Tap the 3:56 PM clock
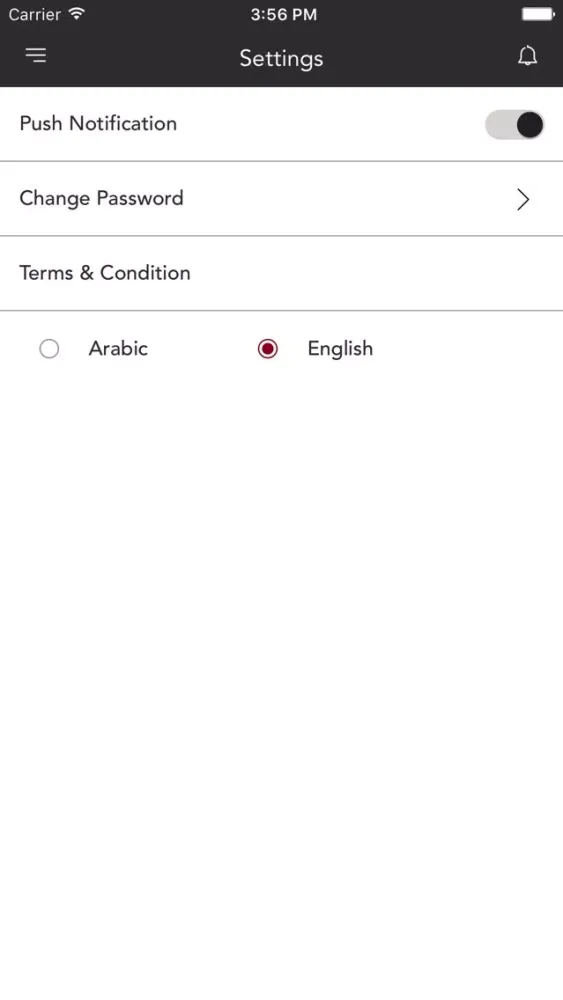 [x=283, y=15]
